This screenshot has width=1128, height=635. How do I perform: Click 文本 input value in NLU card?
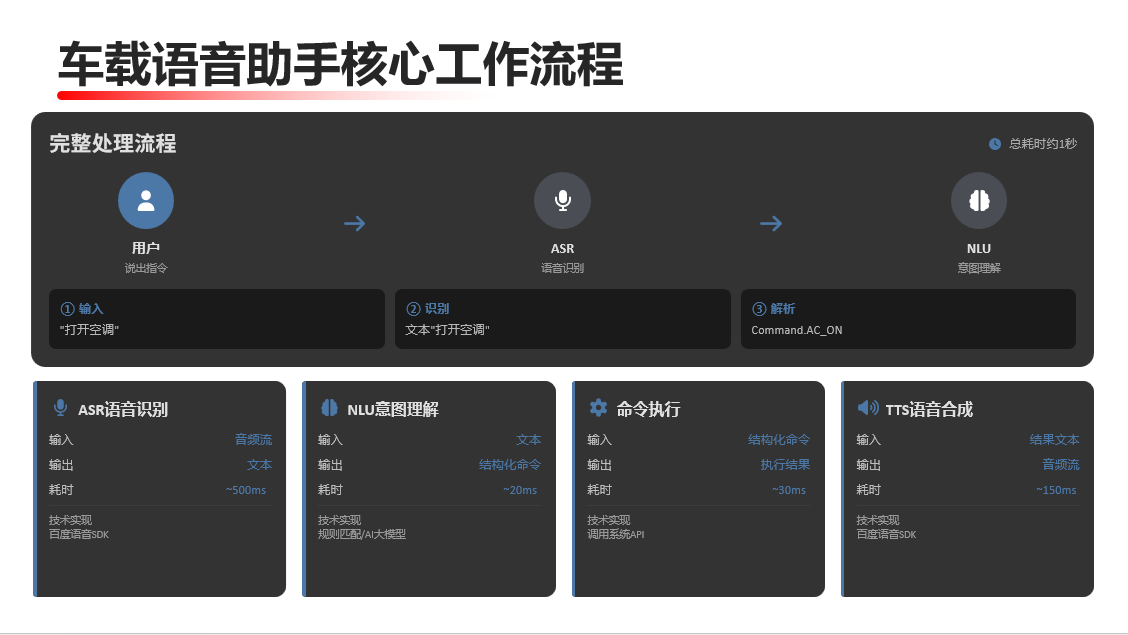529,439
